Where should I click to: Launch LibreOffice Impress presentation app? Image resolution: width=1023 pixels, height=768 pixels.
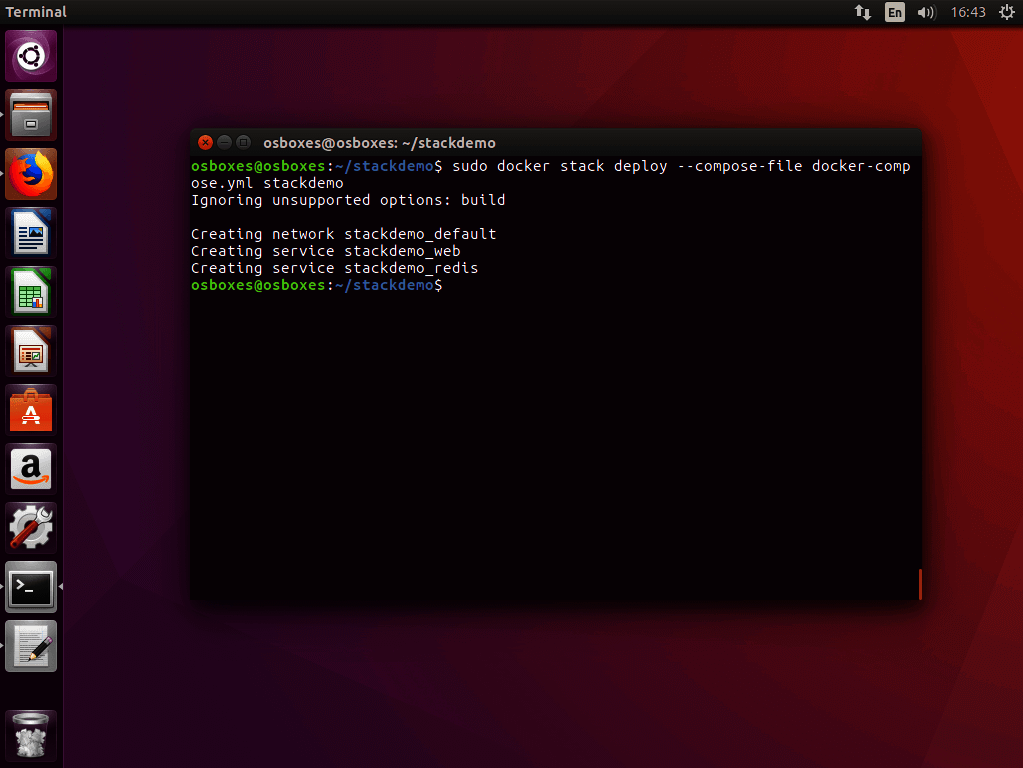click(31, 351)
